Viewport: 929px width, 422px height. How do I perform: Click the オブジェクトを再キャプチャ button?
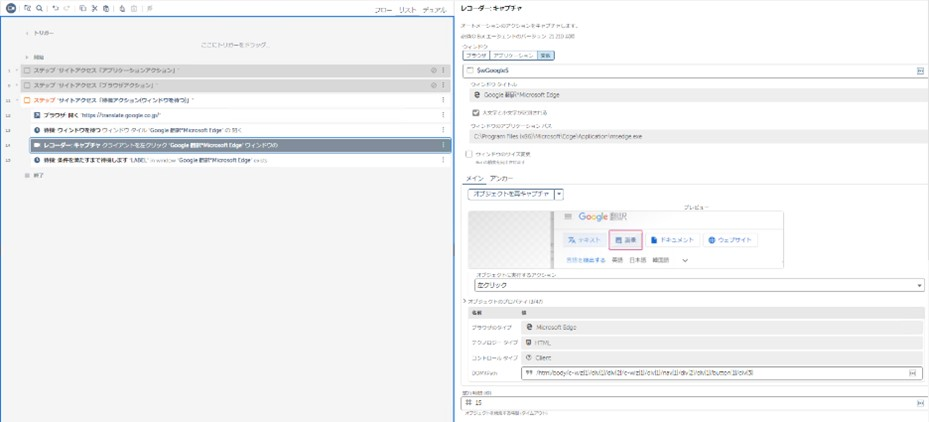510,194
